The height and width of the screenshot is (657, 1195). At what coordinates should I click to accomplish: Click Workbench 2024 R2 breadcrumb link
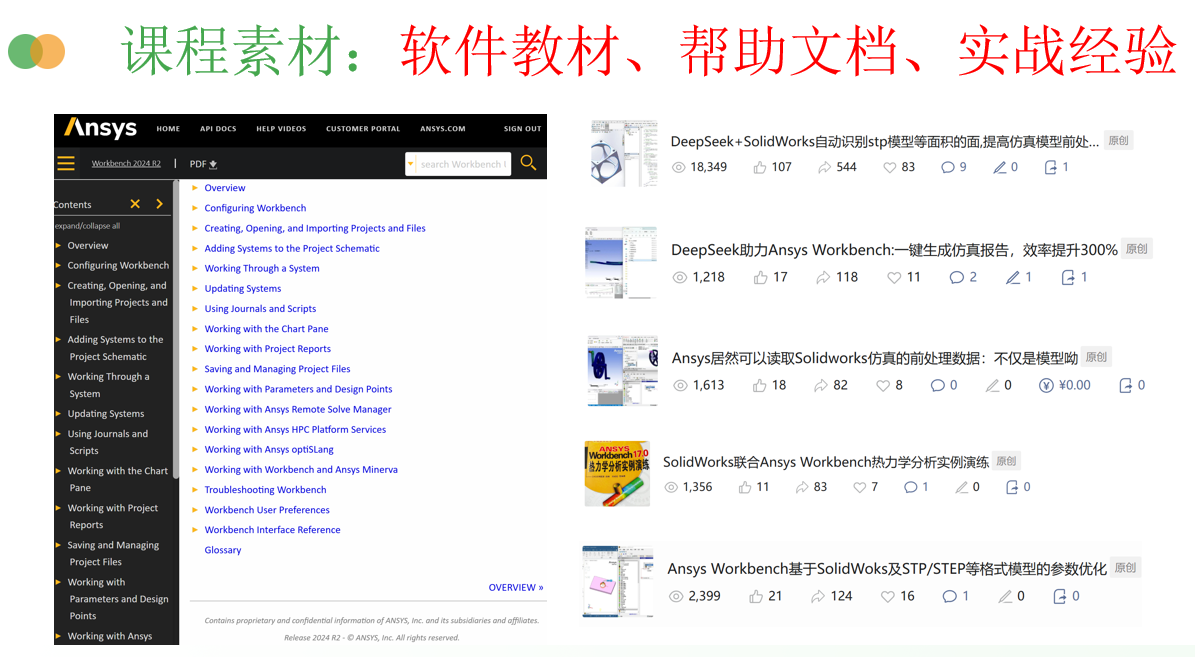(x=126, y=163)
